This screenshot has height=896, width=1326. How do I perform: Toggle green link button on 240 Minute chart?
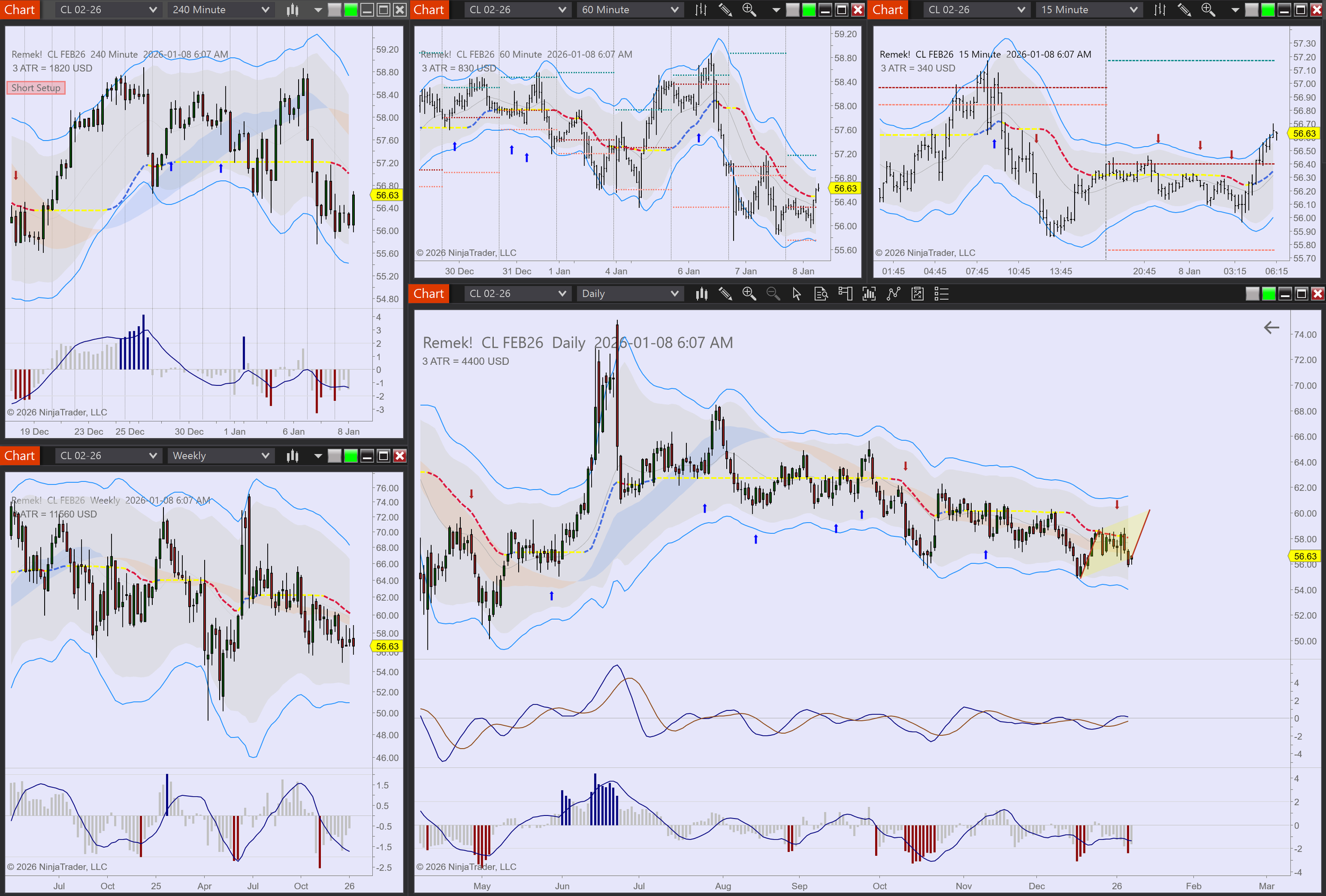point(351,10)
